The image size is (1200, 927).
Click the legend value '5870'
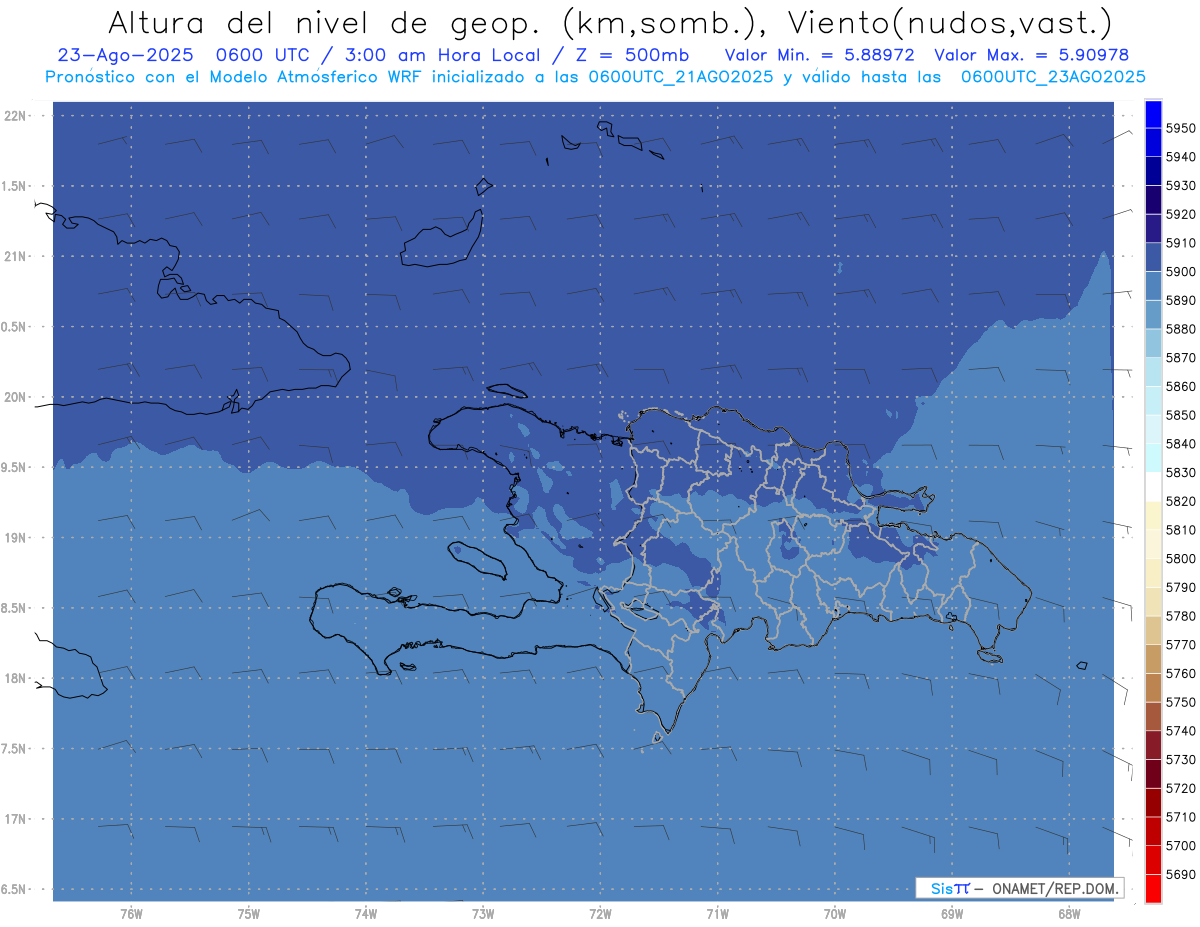tap(1180, 358)
